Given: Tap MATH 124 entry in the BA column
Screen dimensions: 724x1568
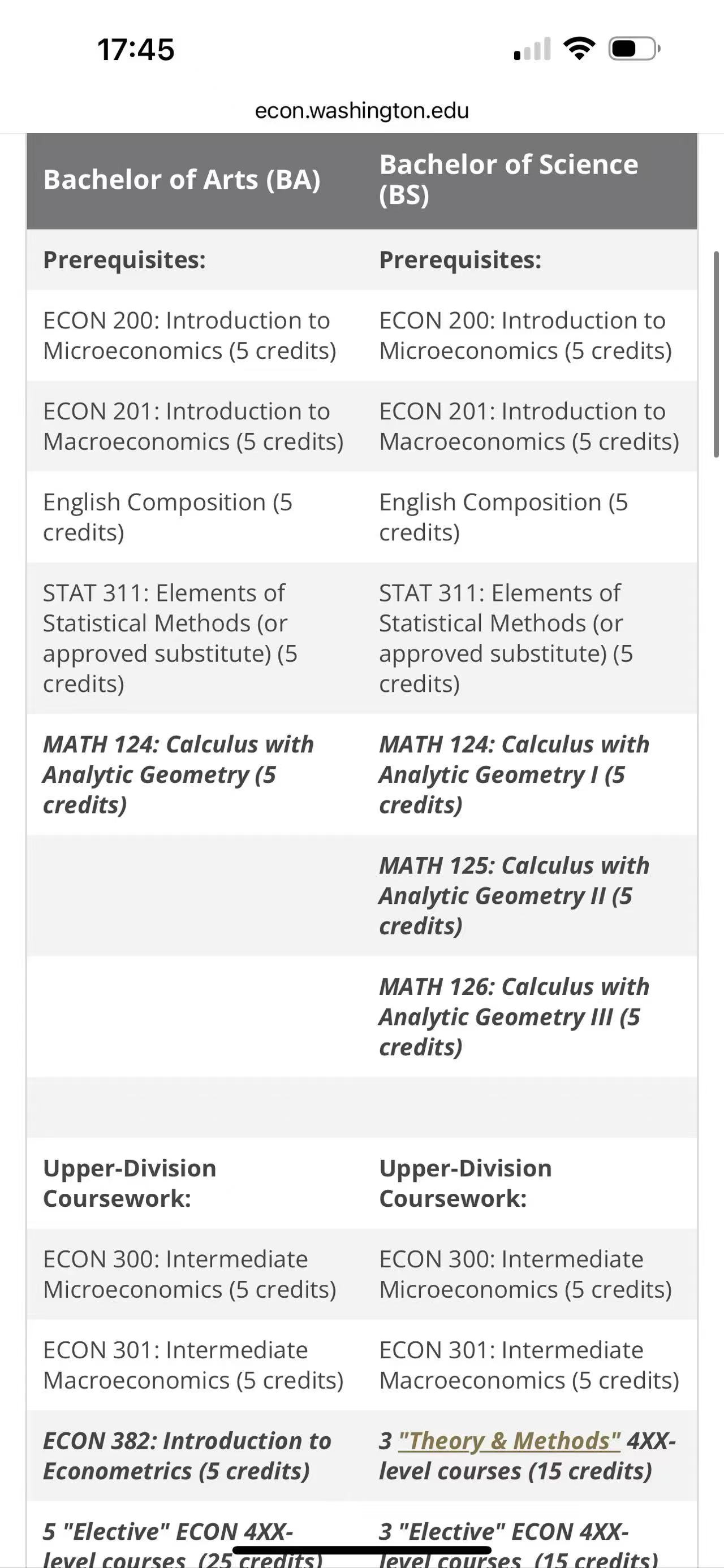Looking at the screenshot, I should click(178, 774).
